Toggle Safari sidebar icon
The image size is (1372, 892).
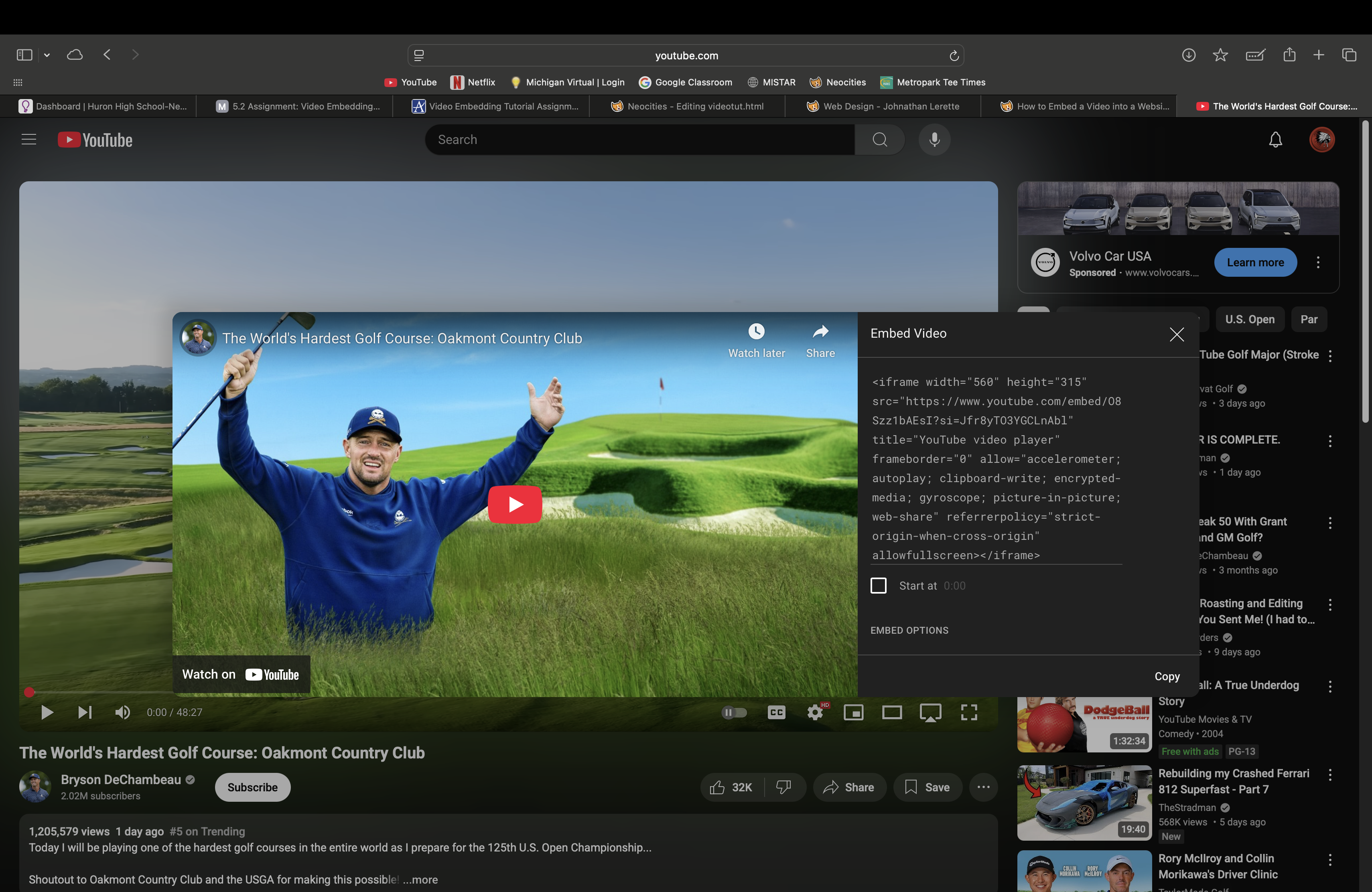coord(24,55)
